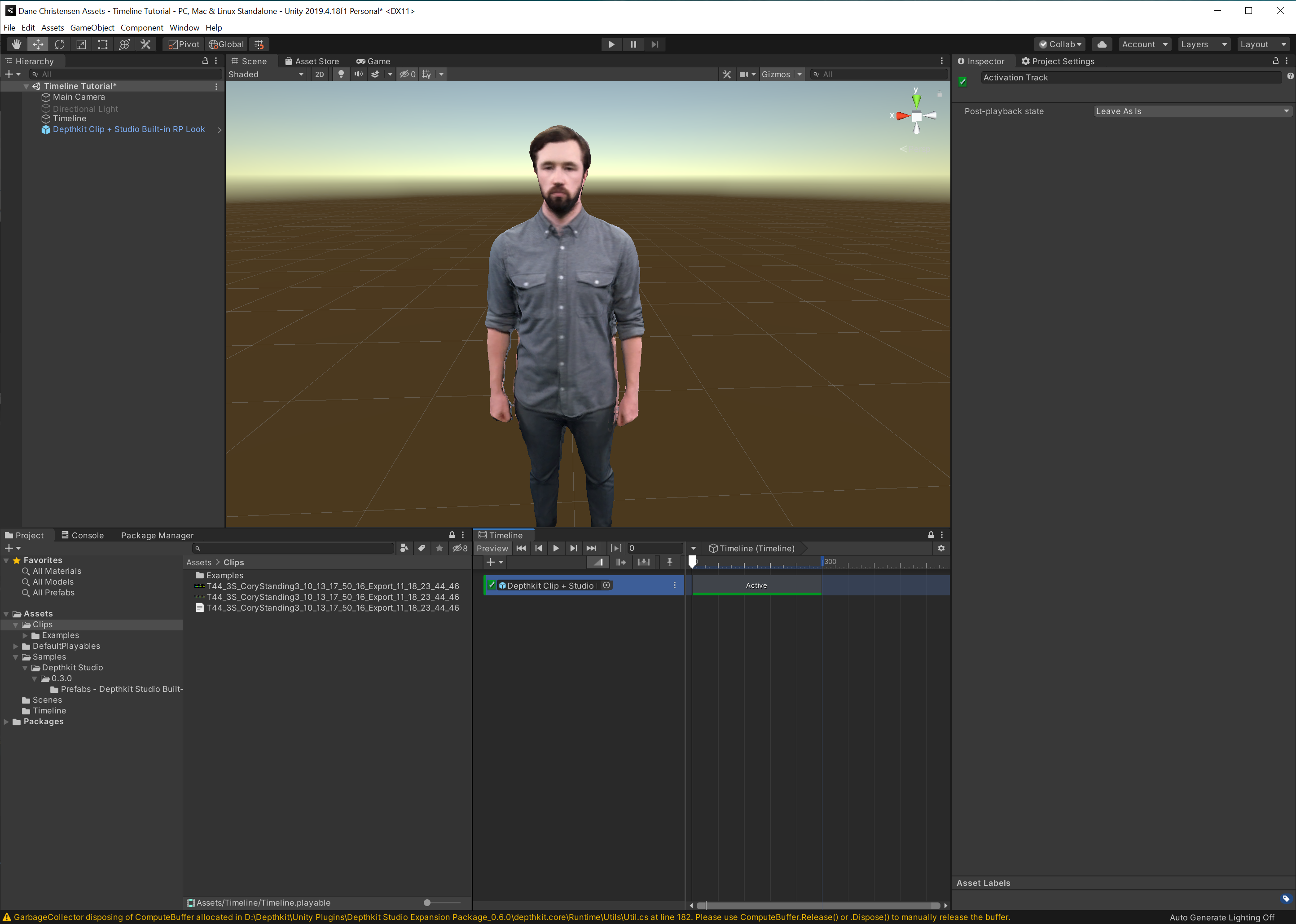
Task: Uncheck the Activation Track enabled checkbox
Action: click(962, 82)
